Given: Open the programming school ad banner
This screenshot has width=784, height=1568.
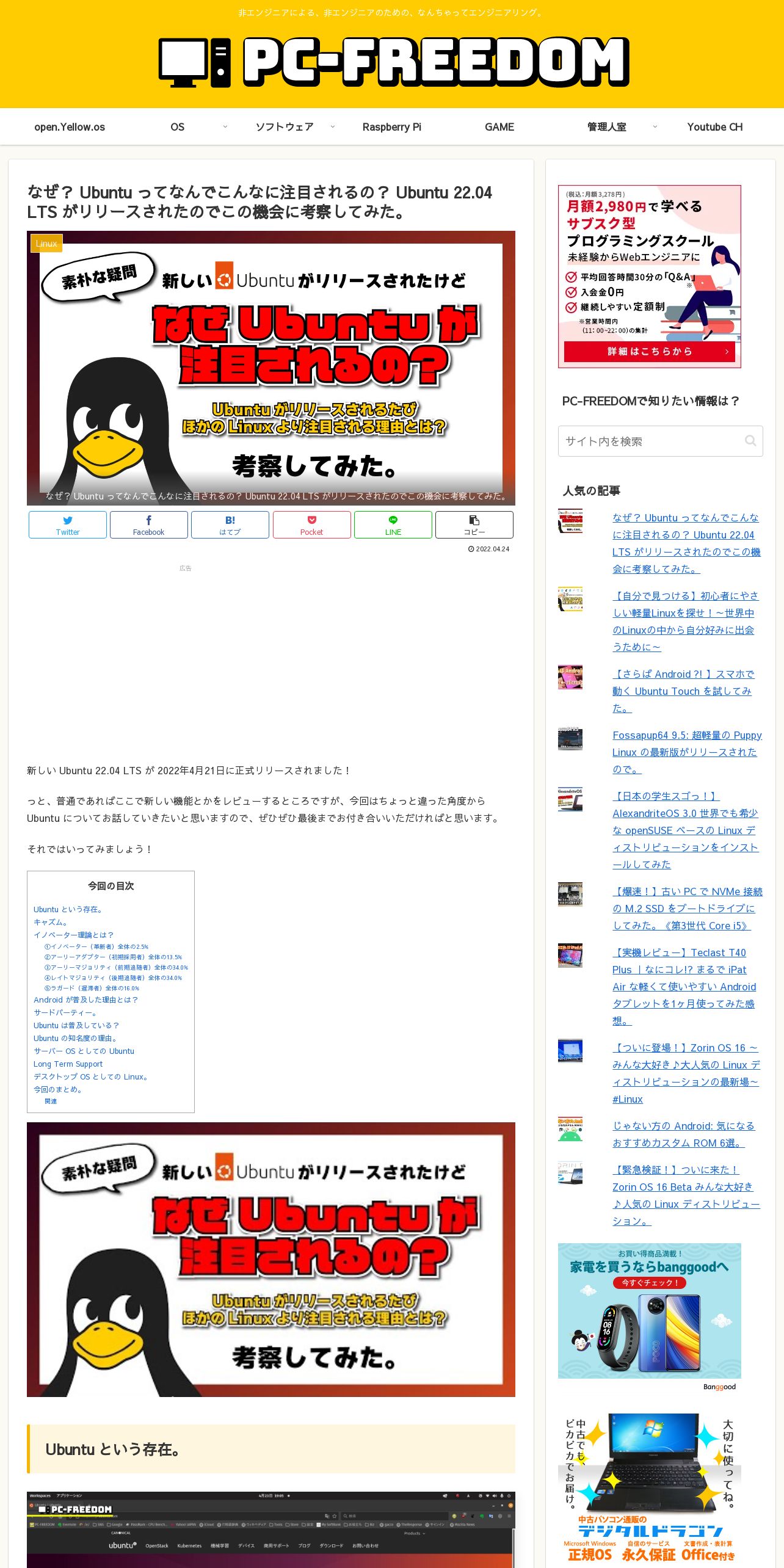Looking at the screenshot, I should pyautogui.click(x=650, y=277).
